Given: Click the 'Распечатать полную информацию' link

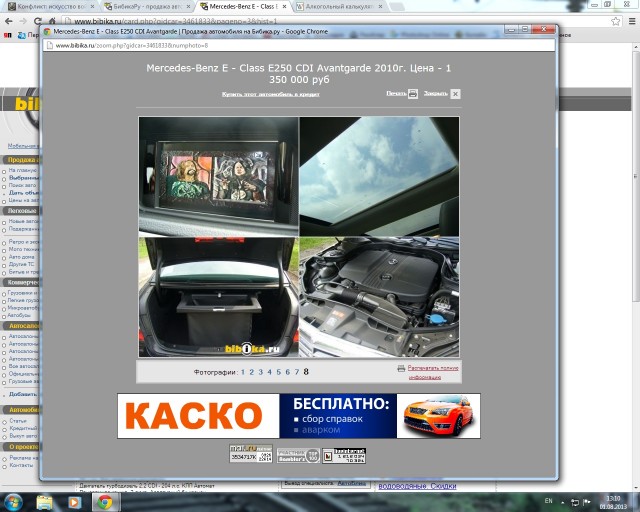Looking at the screenshot, I should point(433,372).
